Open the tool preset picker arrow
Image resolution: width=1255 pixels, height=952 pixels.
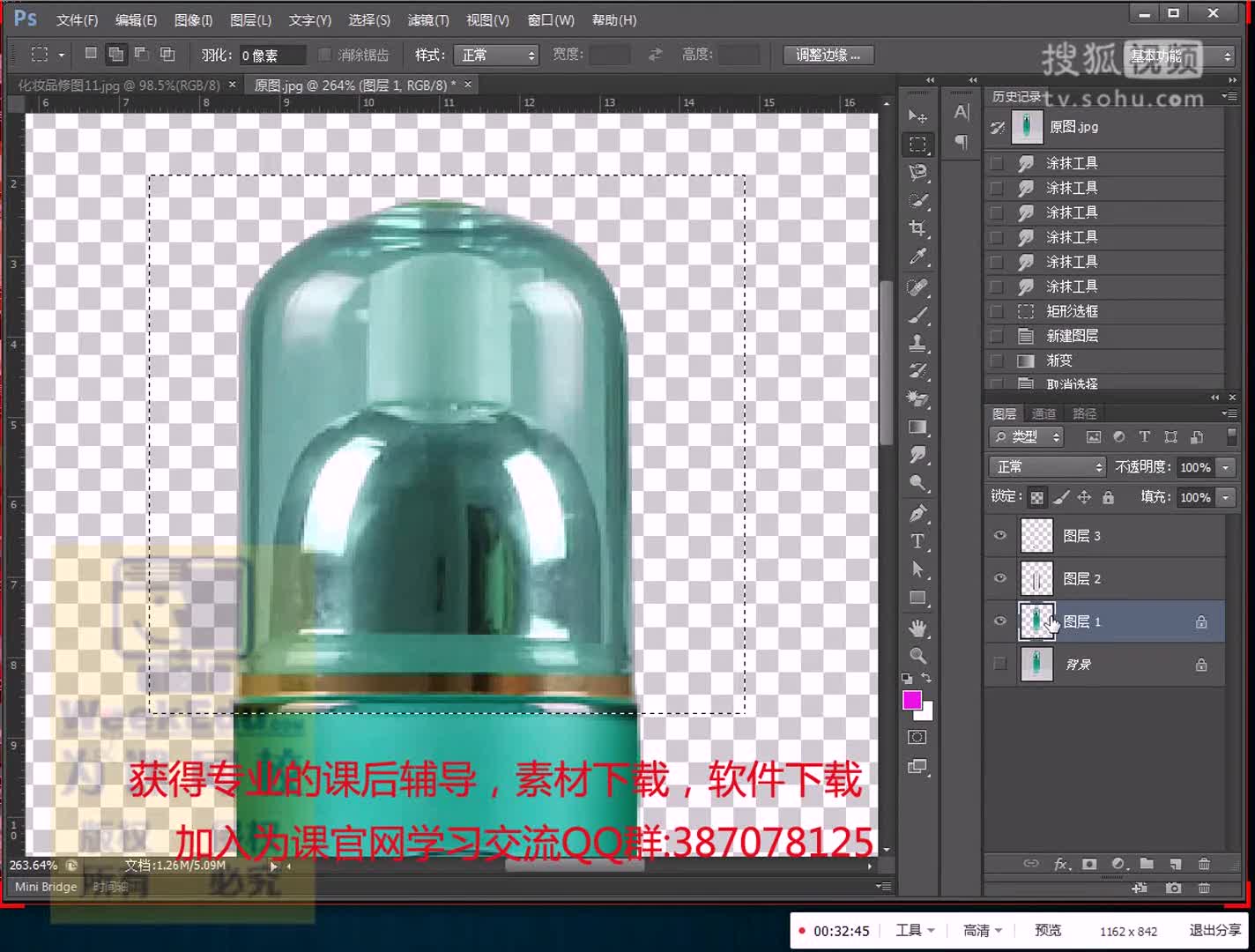(62, 55)
